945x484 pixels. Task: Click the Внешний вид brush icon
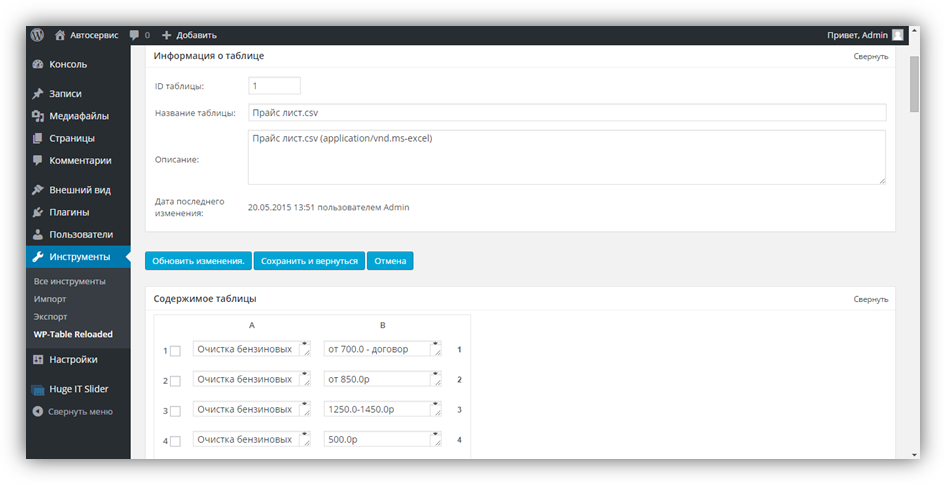click(38, 190)
